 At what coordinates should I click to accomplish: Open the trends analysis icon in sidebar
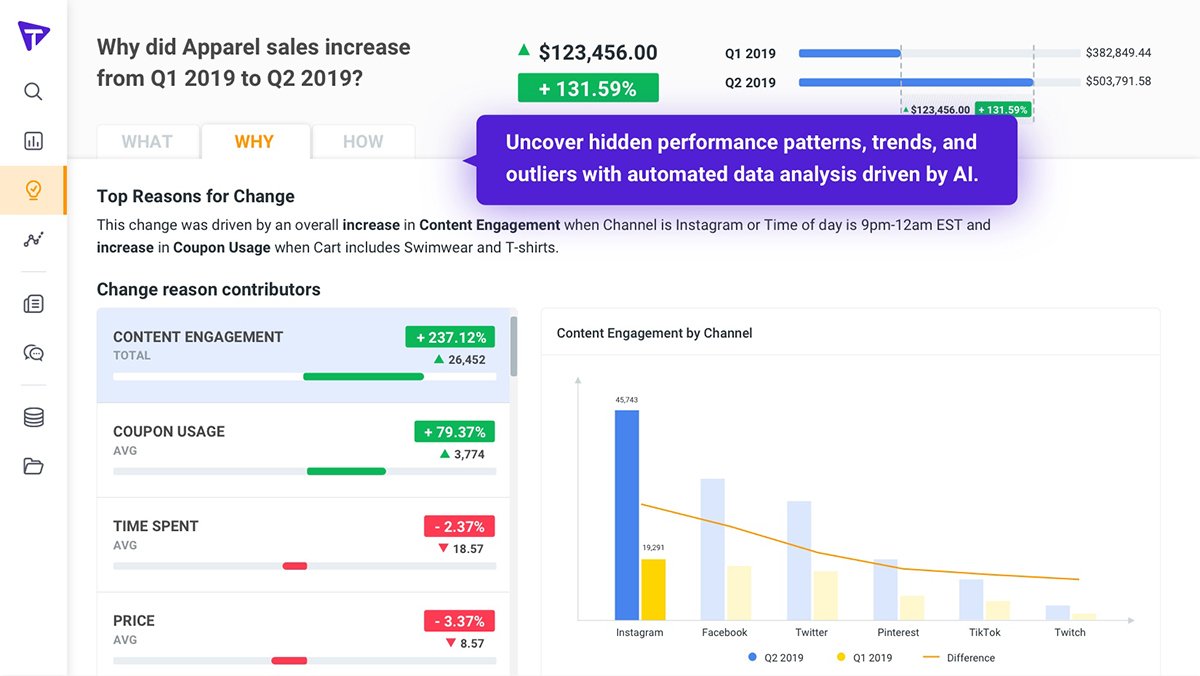coord(33,239)
